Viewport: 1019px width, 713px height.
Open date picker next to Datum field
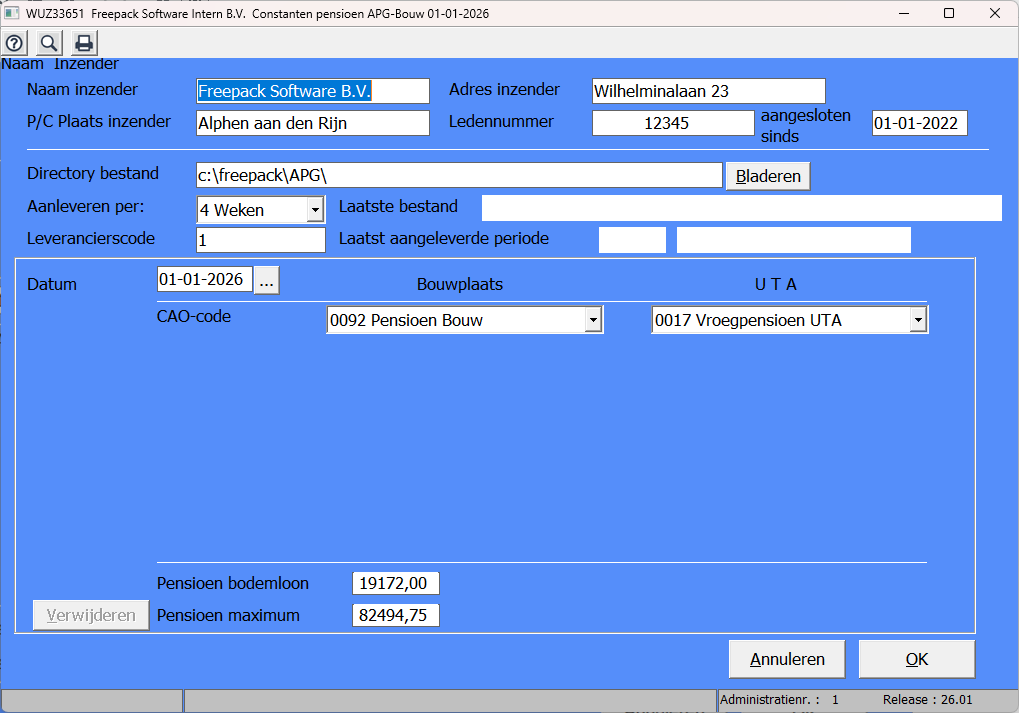pyautogui.click(x=266, y=280)
